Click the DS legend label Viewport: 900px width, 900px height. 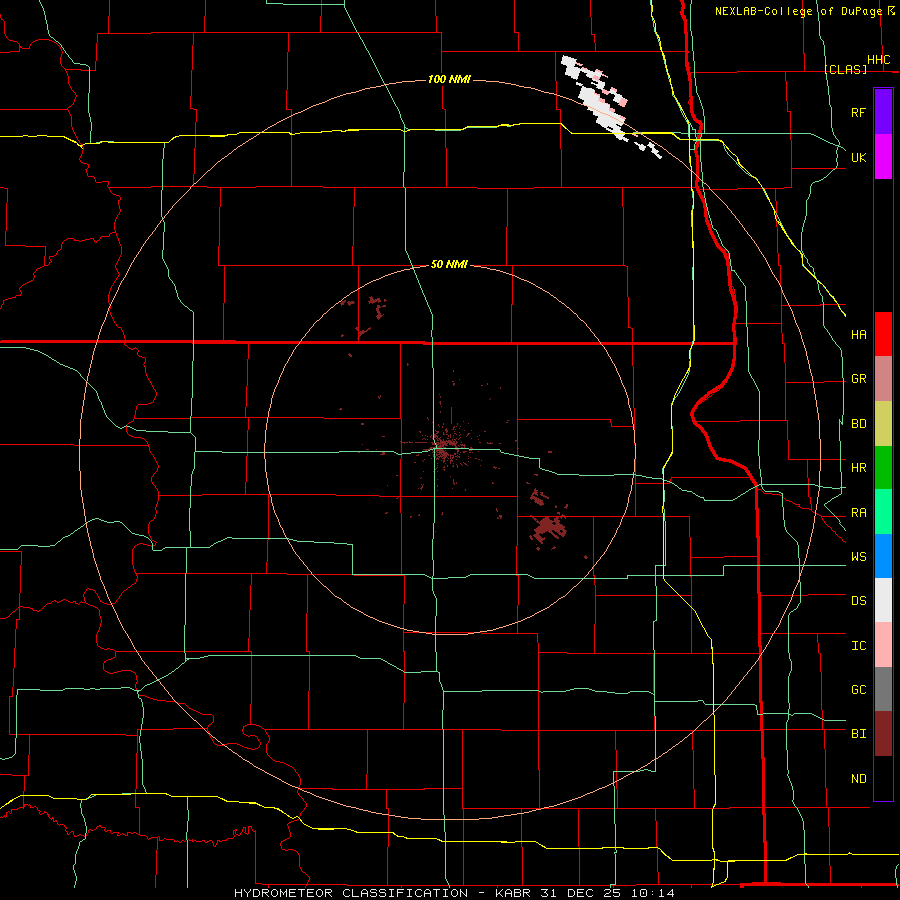click(858, 601)
